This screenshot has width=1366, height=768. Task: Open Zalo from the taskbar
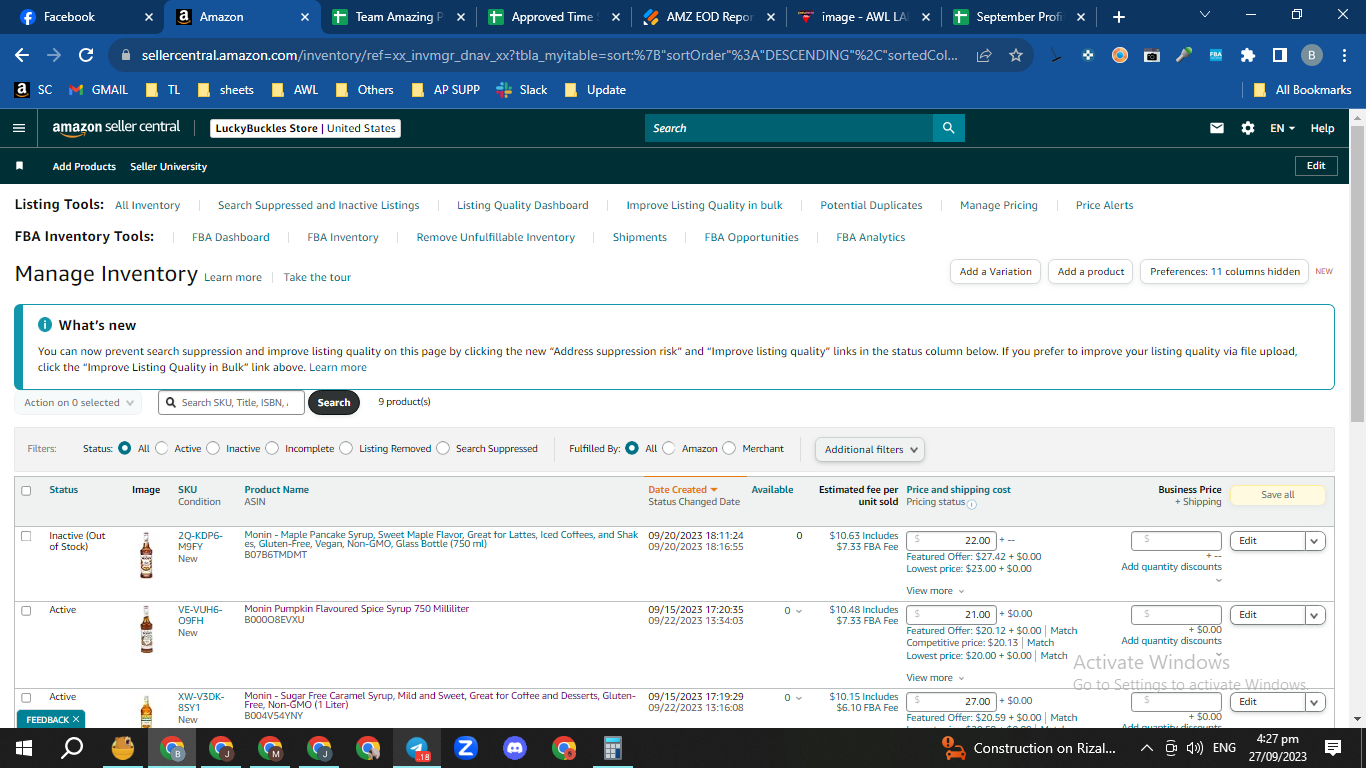(x=466, y=748)
